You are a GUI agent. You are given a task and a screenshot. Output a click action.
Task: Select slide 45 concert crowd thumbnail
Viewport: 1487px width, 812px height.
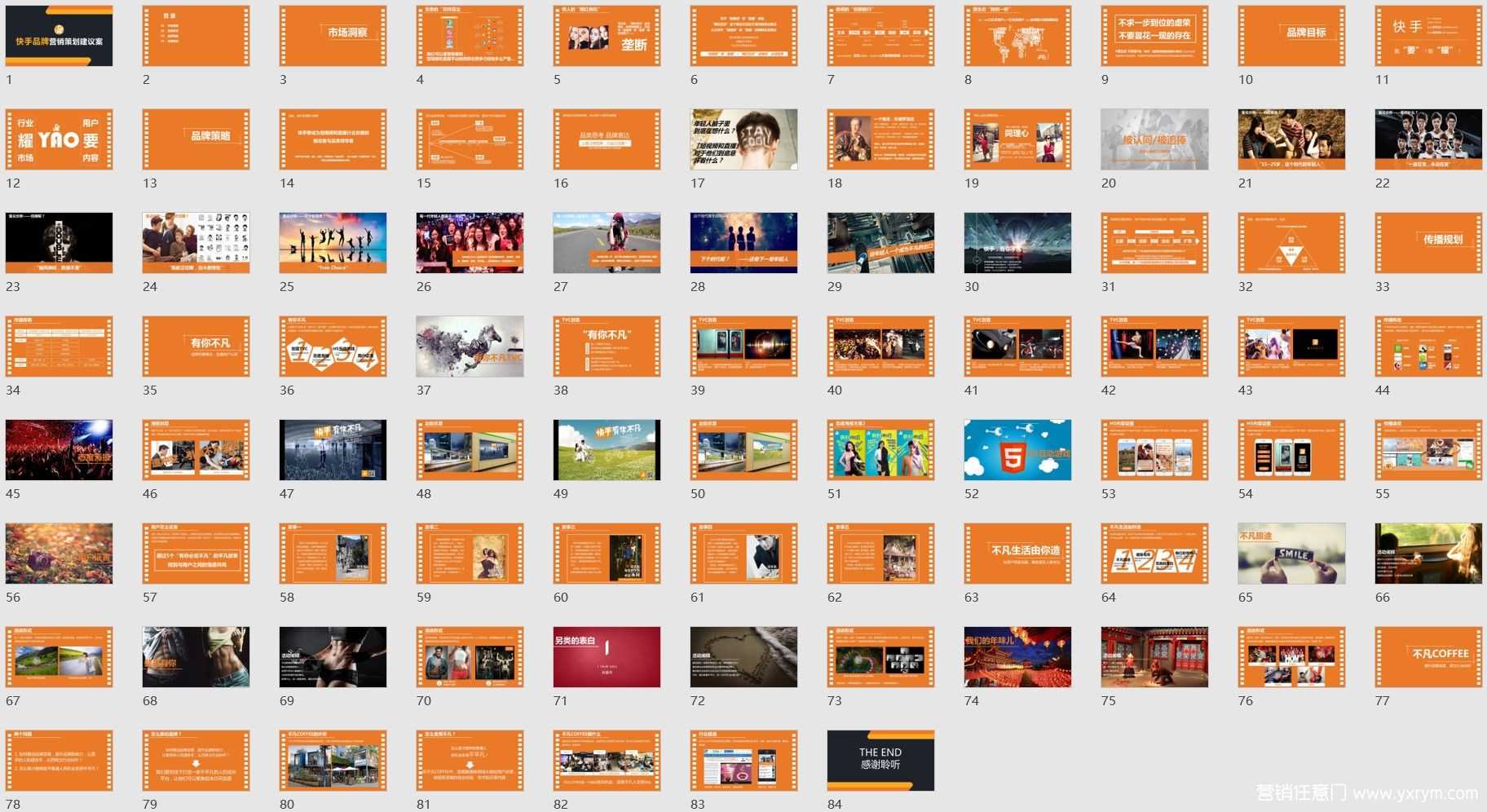[59, 450]
